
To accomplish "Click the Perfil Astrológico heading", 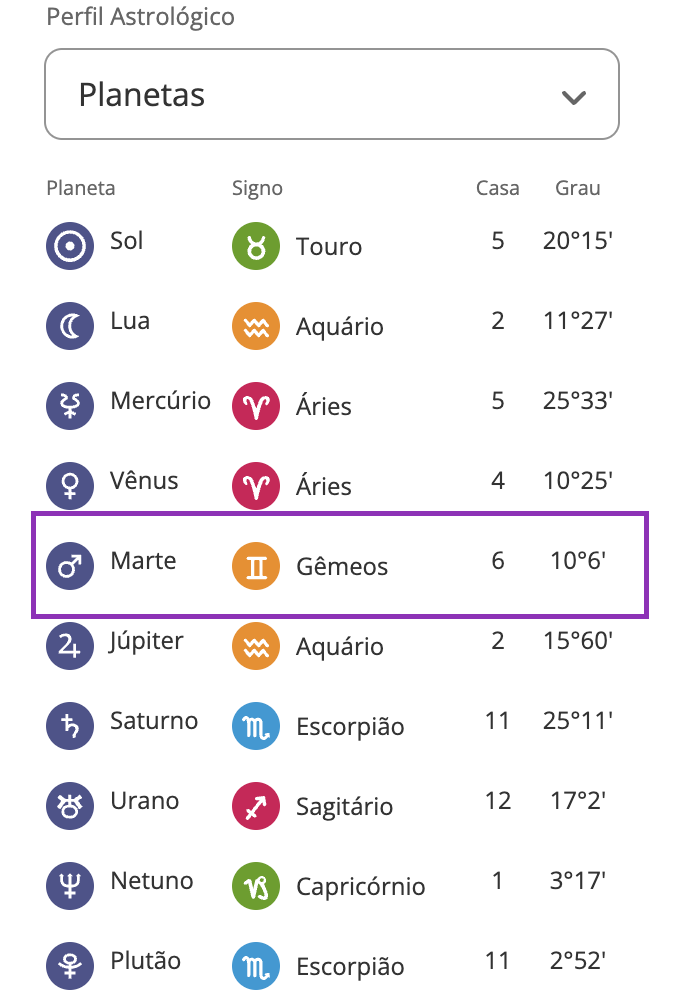I will 140,16.
